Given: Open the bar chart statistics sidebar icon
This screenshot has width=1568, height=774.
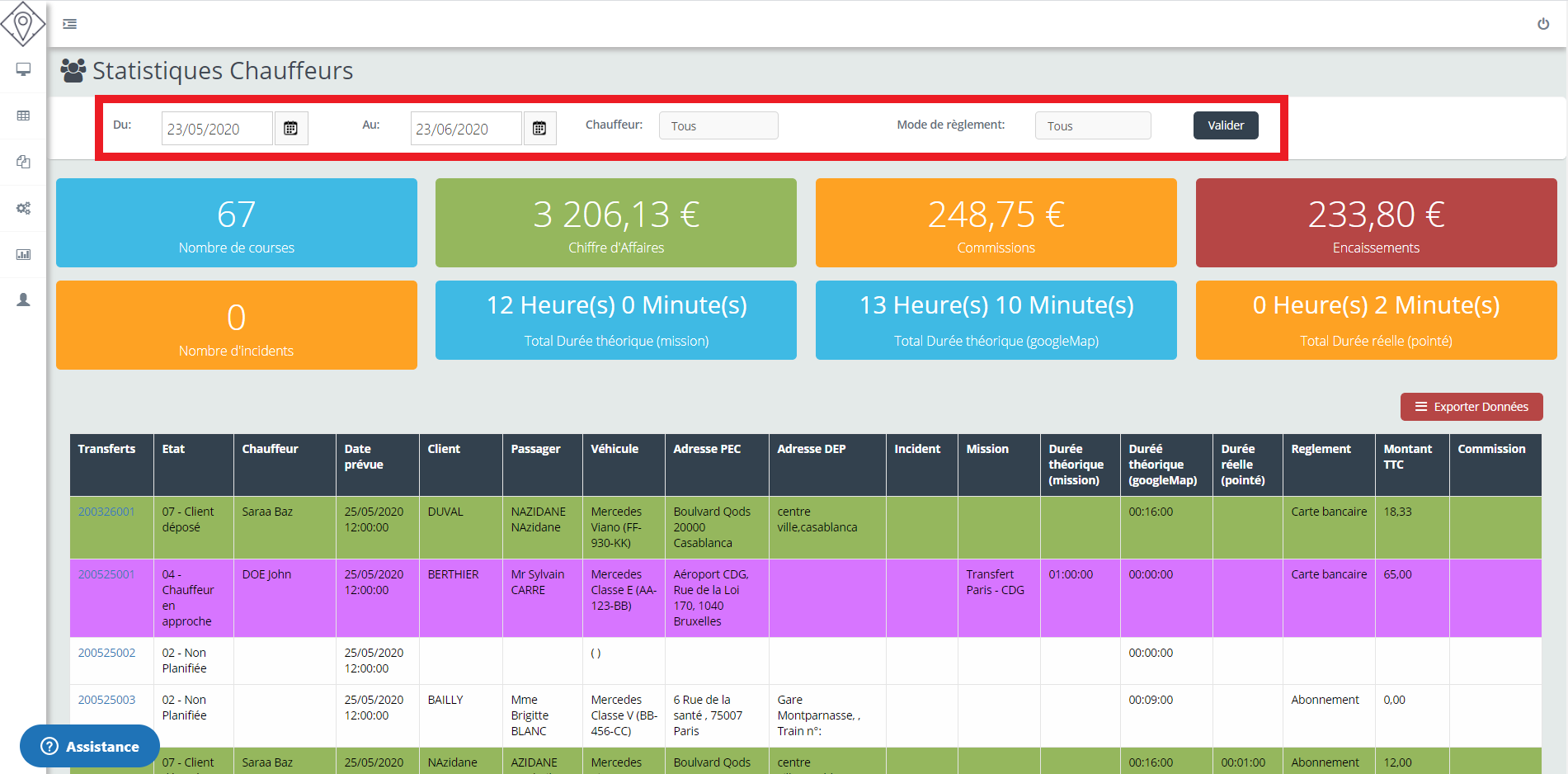Looking at the screenshot, I should (23, 254).
